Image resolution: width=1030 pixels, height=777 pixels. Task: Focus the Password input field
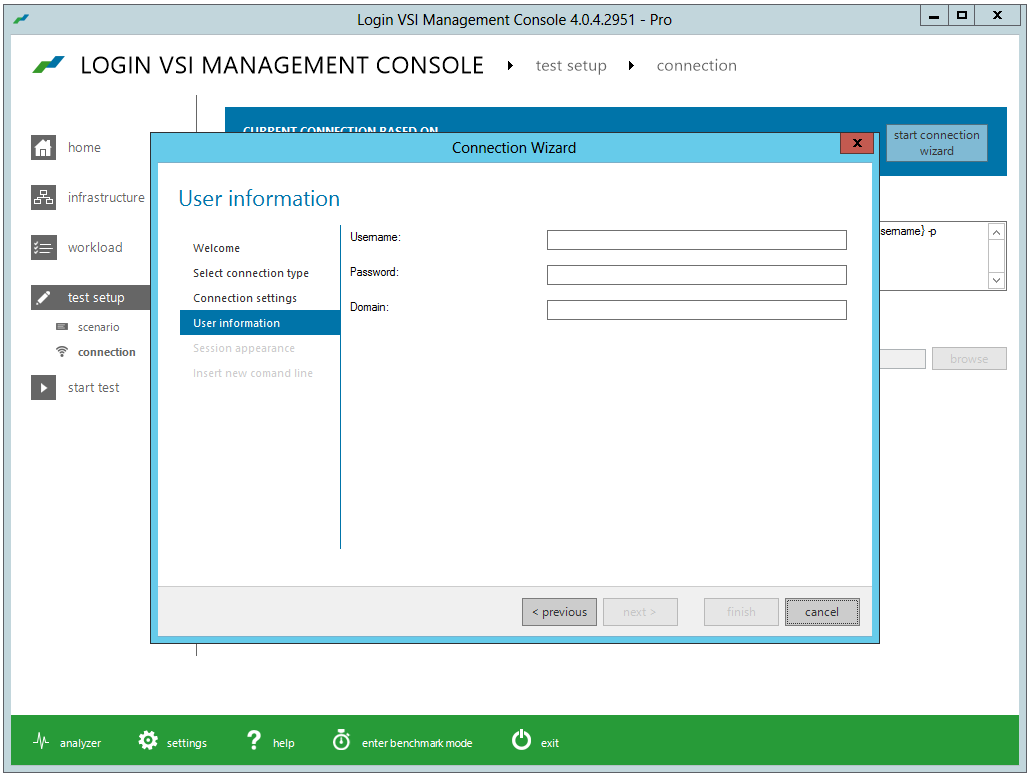click(696, 275)
